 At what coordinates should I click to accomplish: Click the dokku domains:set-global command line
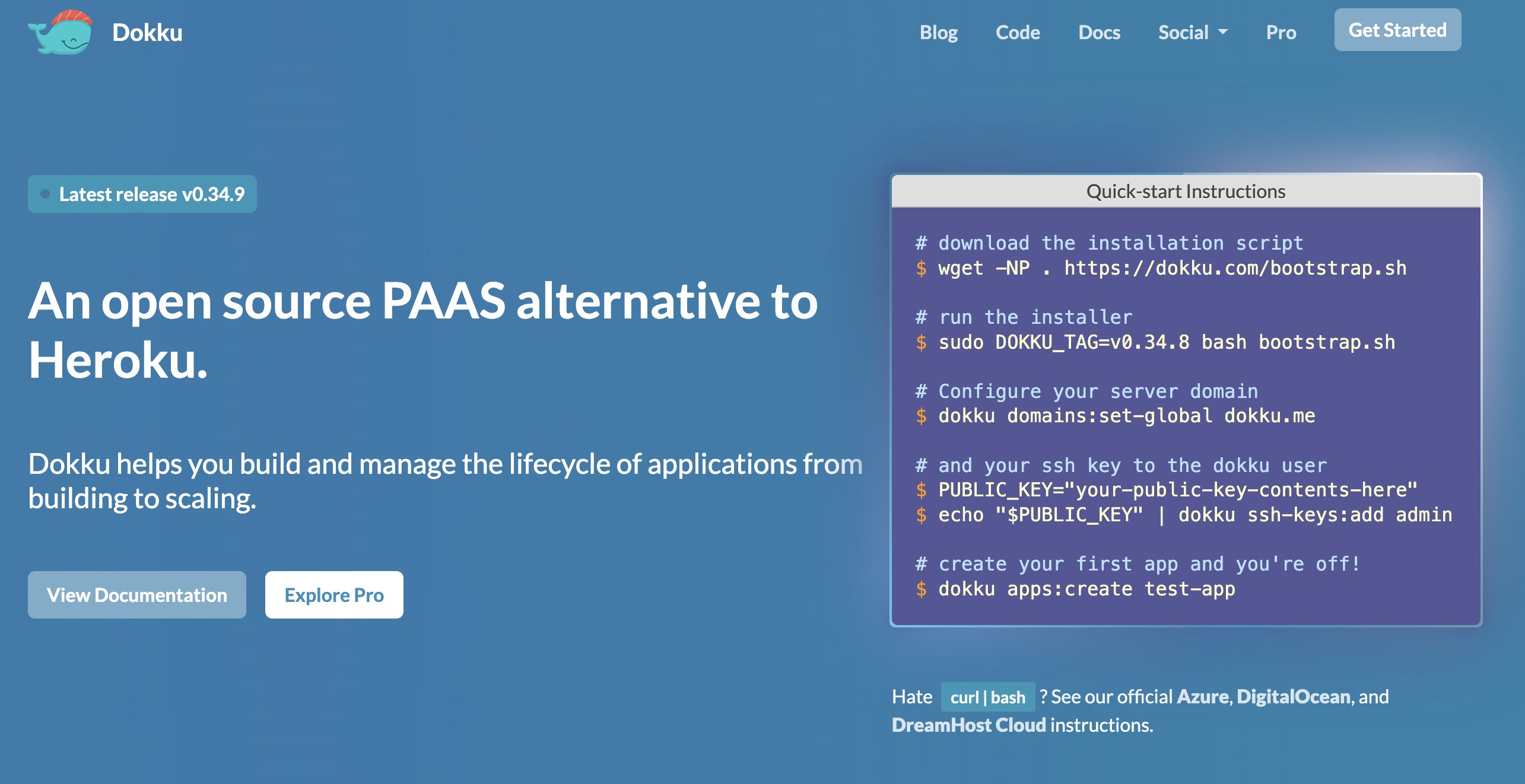click(x=1116, y=416)
